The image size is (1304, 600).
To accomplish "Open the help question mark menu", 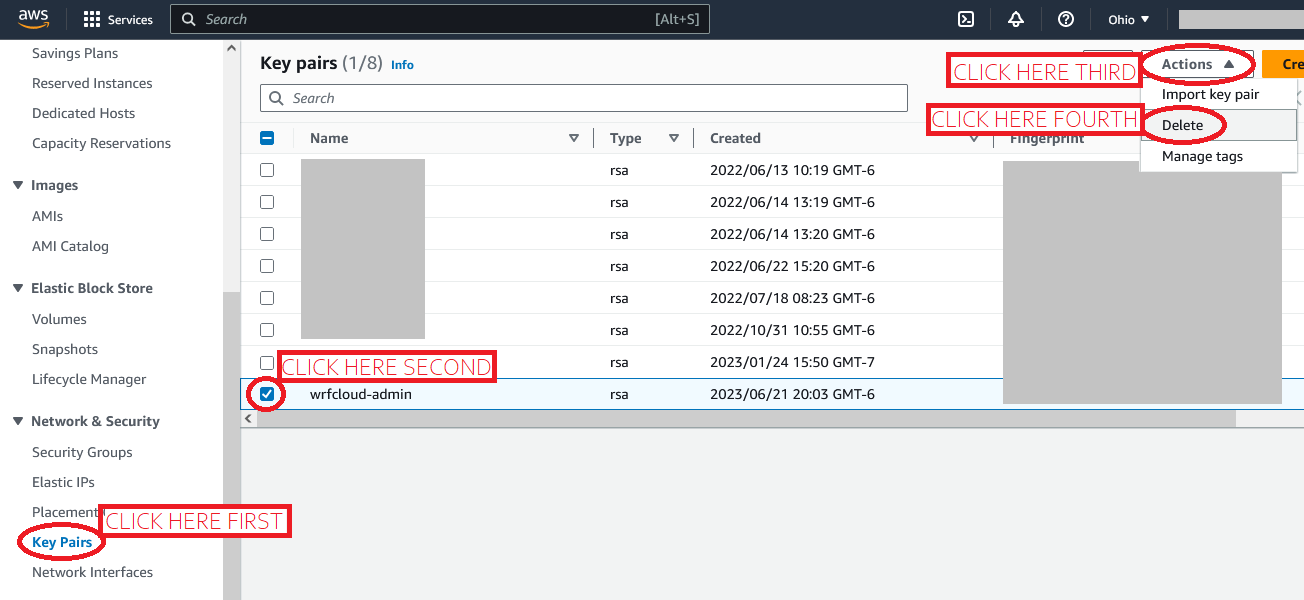I will 1066,19.
